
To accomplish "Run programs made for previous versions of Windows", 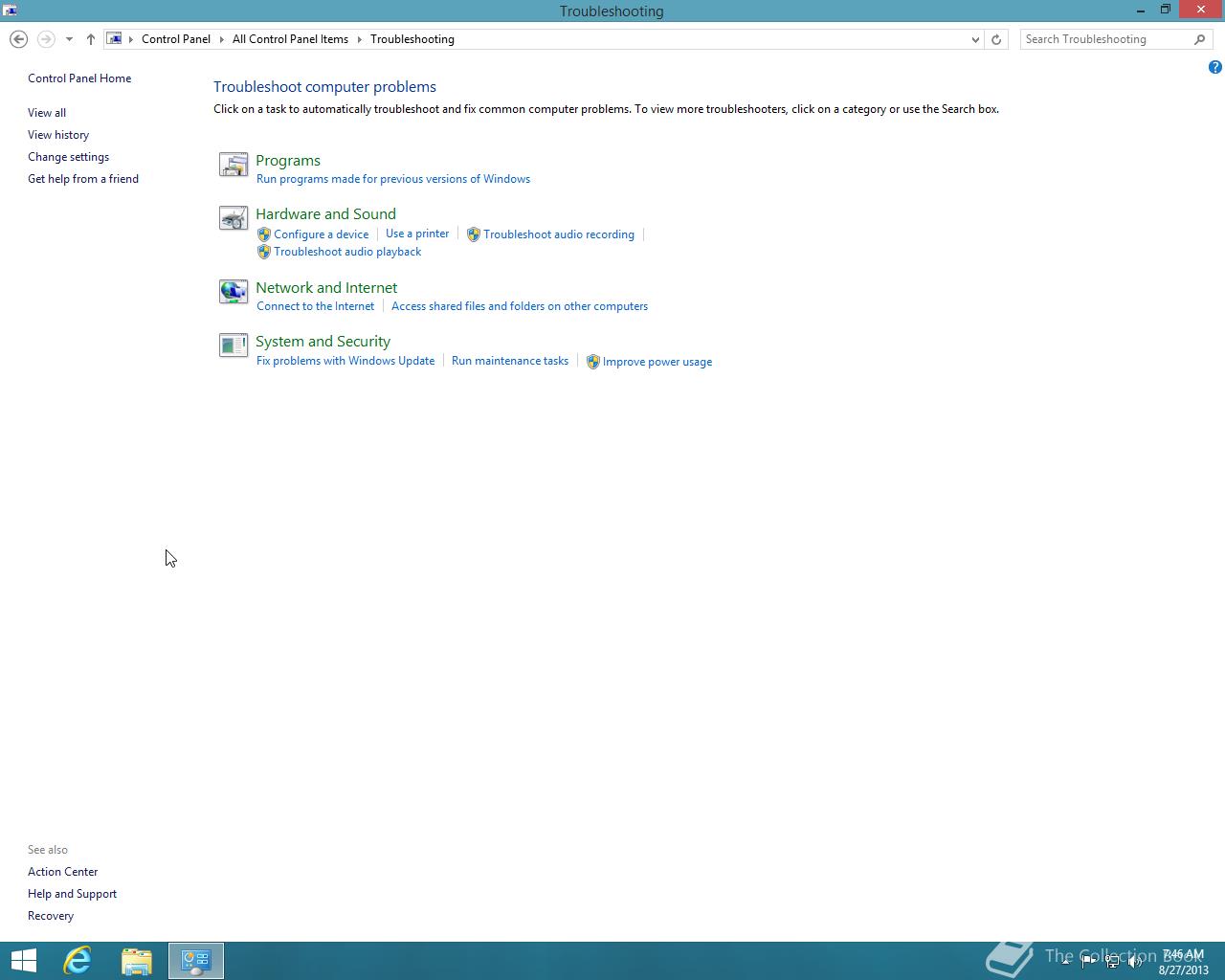I will click(393, 179).
